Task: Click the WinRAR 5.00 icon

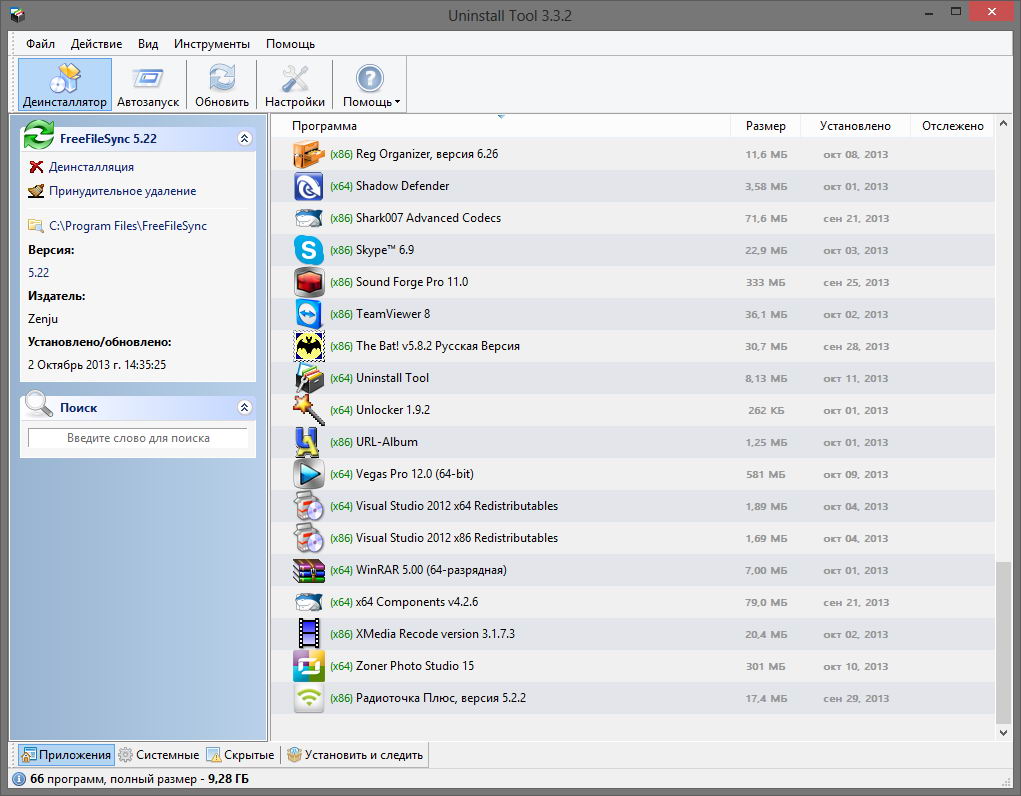Action: [309, 570]
